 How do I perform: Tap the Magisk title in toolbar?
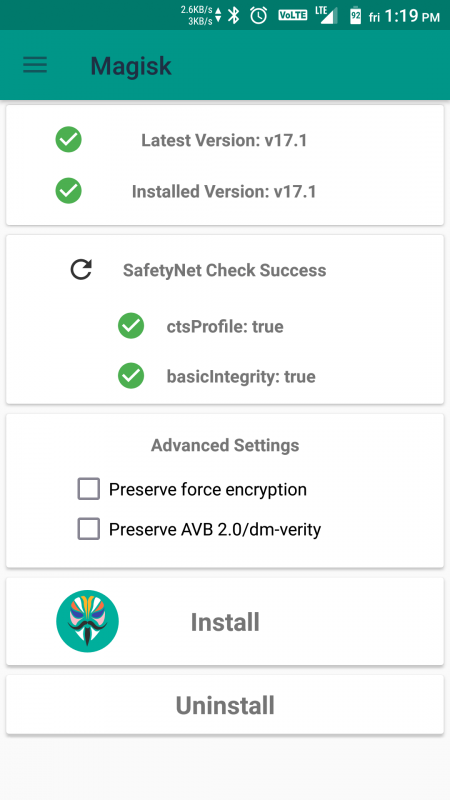pyautogui.click(x=131, y=66)
